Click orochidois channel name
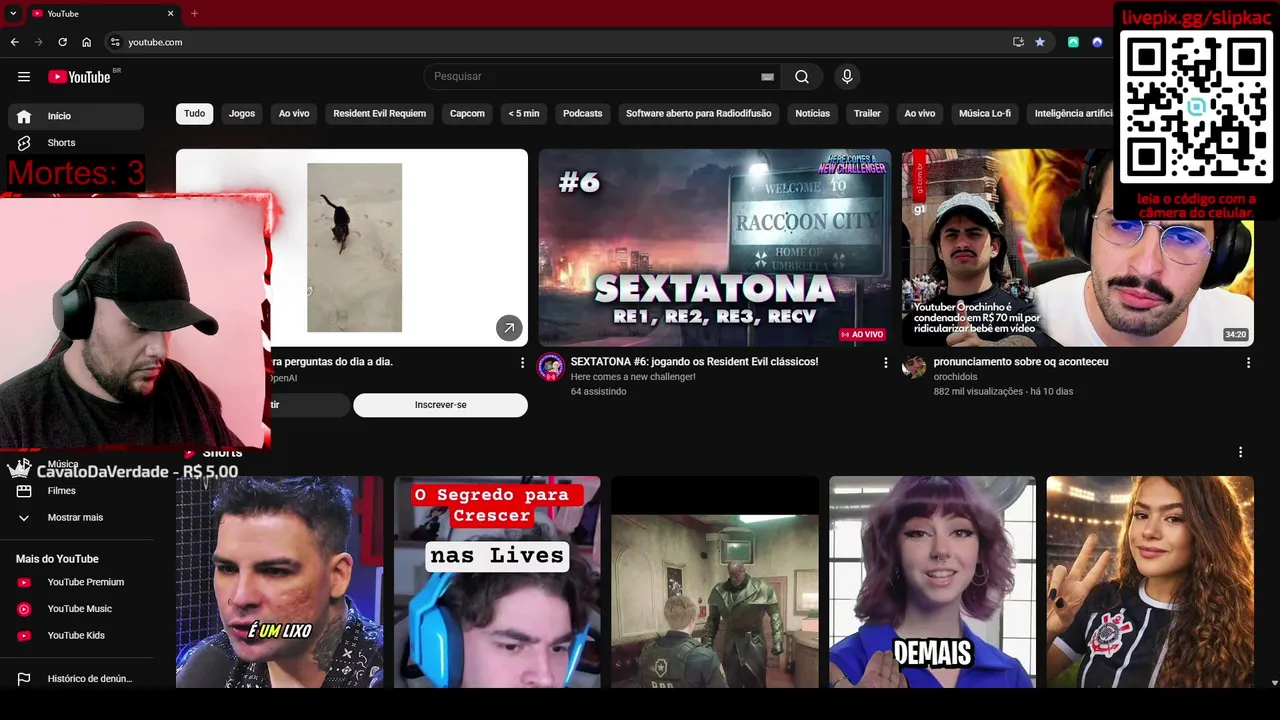Screen dimensions: 1280x720 pyautogui.click(x=956, y=377)
